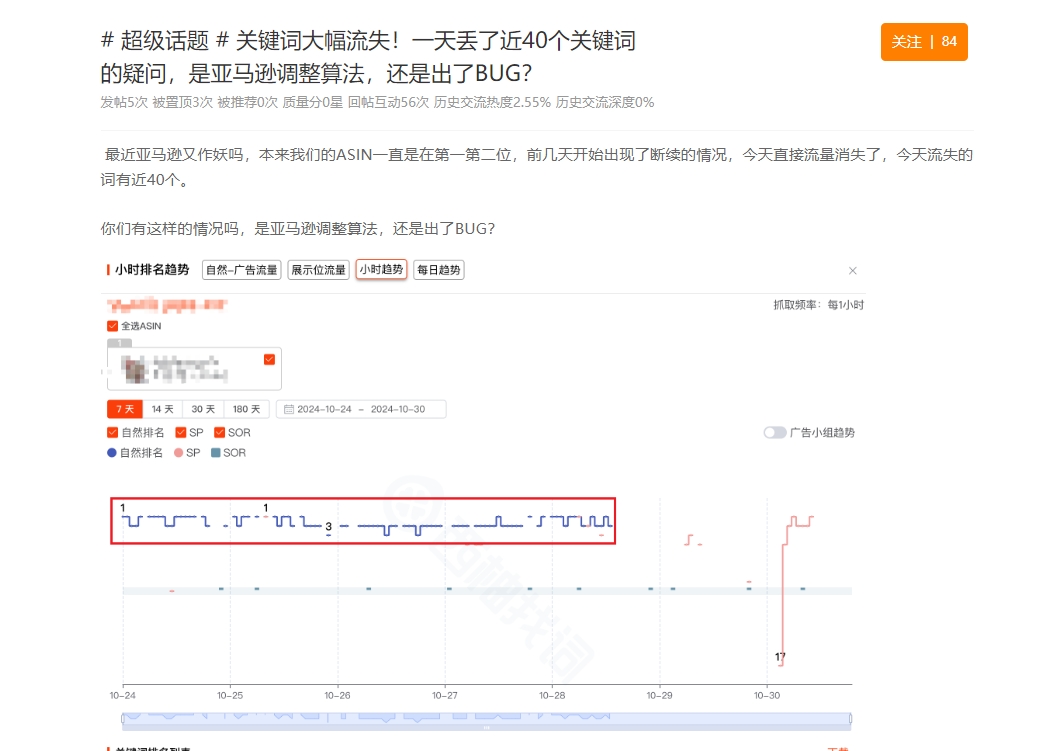Click the calendar icon in date field

point(288,409)
